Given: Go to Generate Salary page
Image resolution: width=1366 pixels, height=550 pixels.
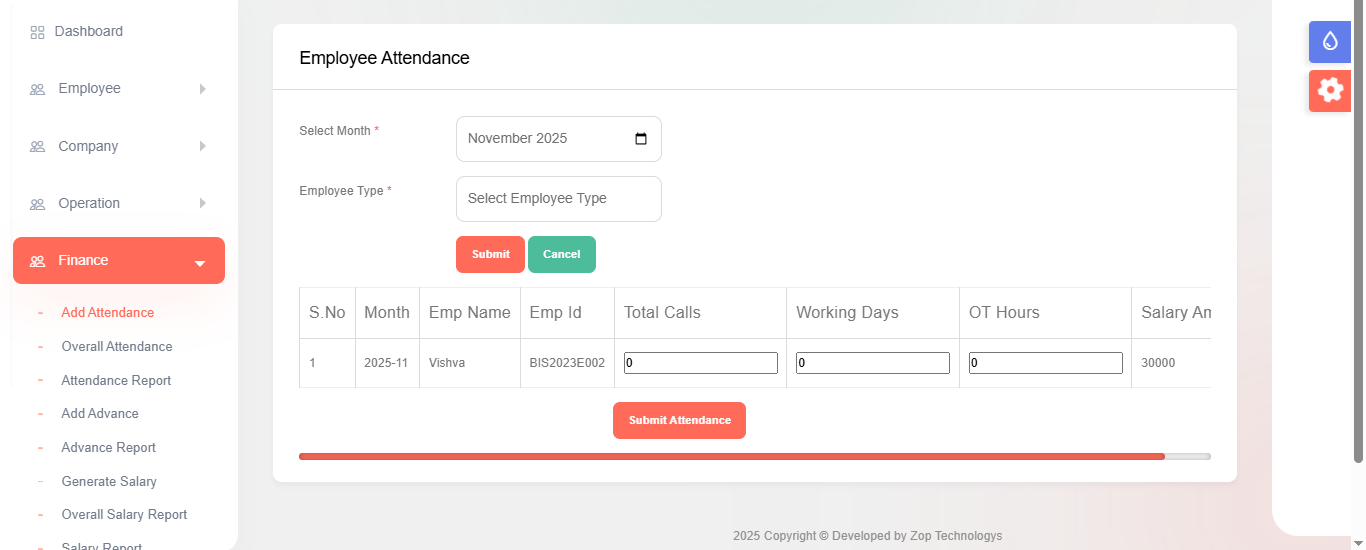Looking at the screenshot, I should (x=109, y=482).
